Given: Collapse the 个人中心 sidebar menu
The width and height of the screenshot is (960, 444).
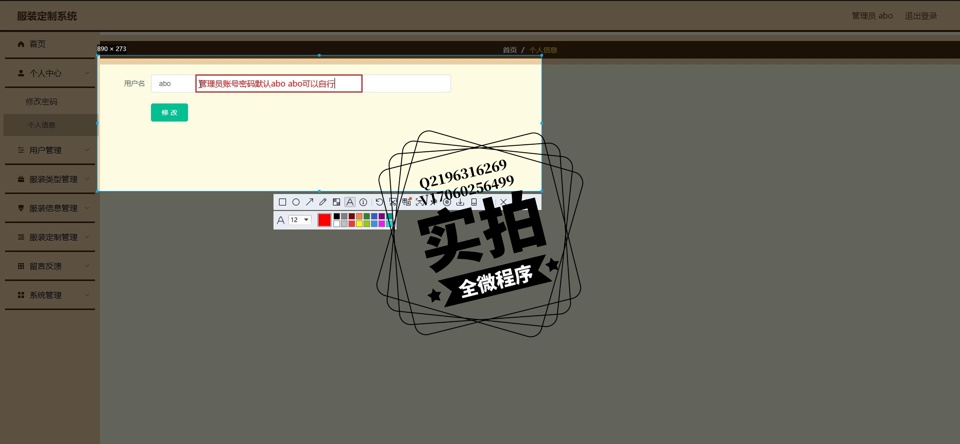Looking at the screenshot, I should tap(49, 73).
